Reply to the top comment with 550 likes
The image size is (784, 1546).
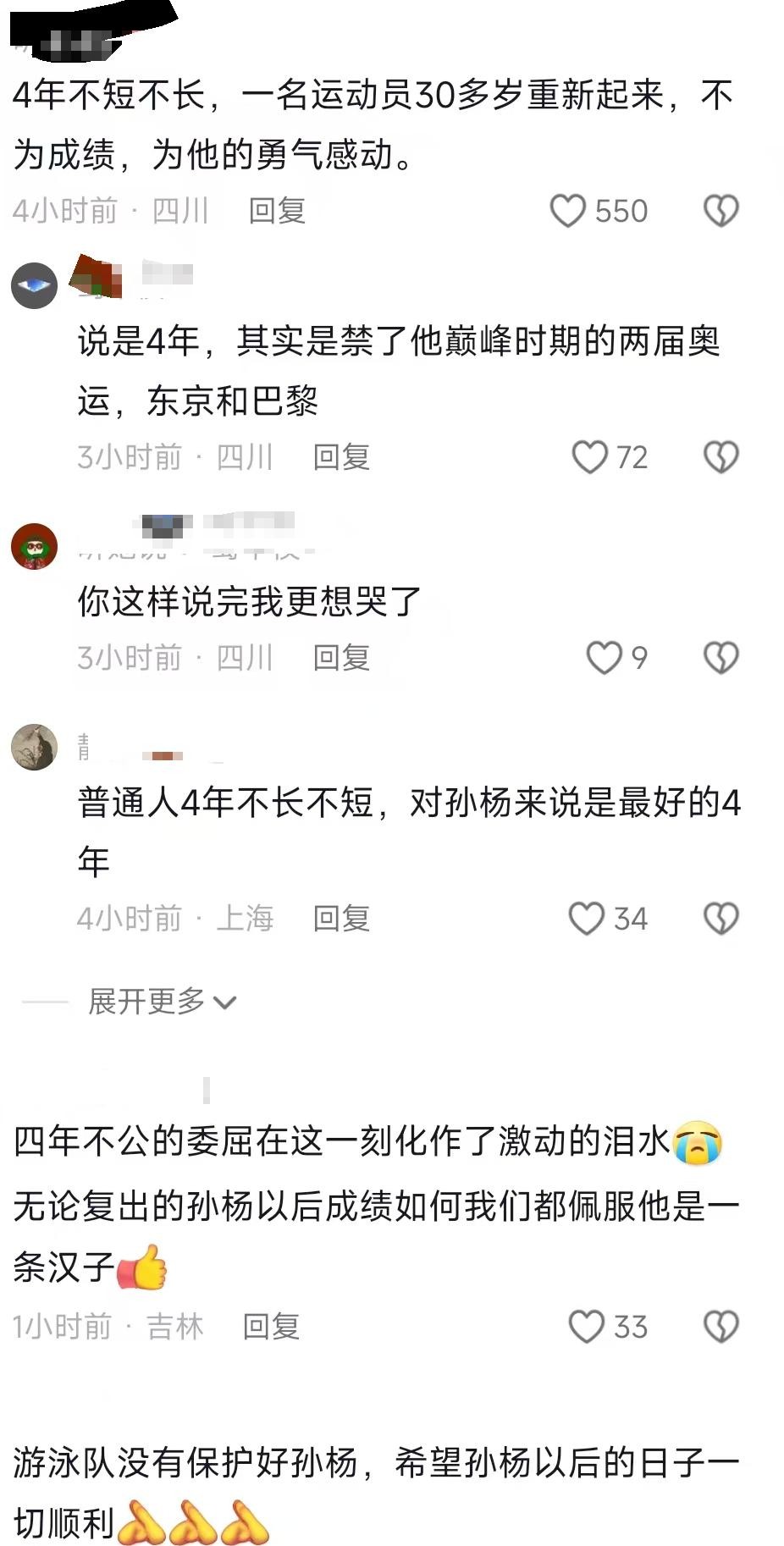(277, 211)
